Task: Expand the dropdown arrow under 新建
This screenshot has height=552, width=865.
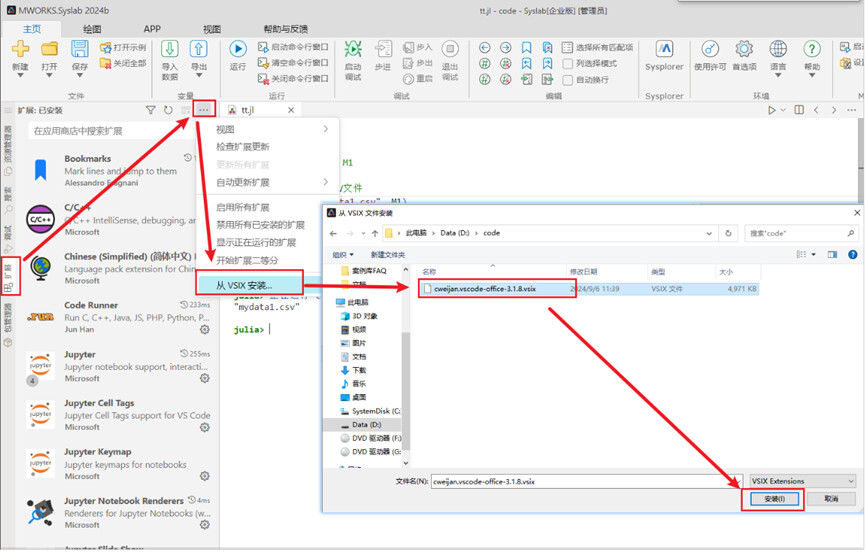Action: point(20,76)
